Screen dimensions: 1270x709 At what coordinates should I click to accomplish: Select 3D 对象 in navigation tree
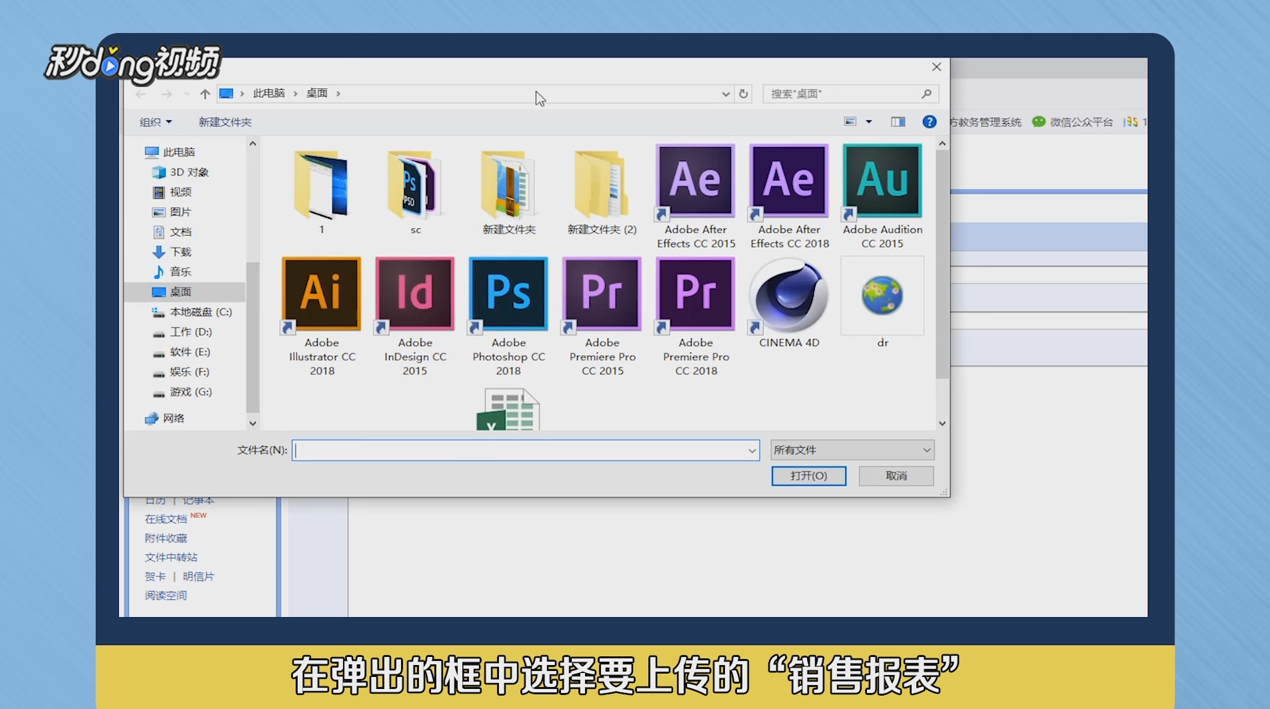[180, 172]
